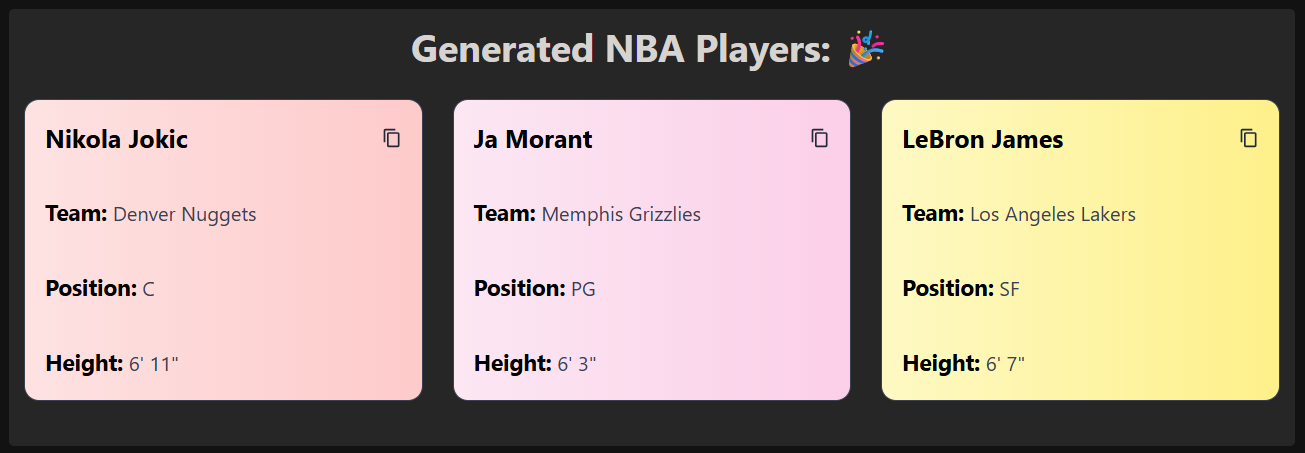
Task: Select the Los Angeles Lakers team text
Action: (x=1053, y=214)
